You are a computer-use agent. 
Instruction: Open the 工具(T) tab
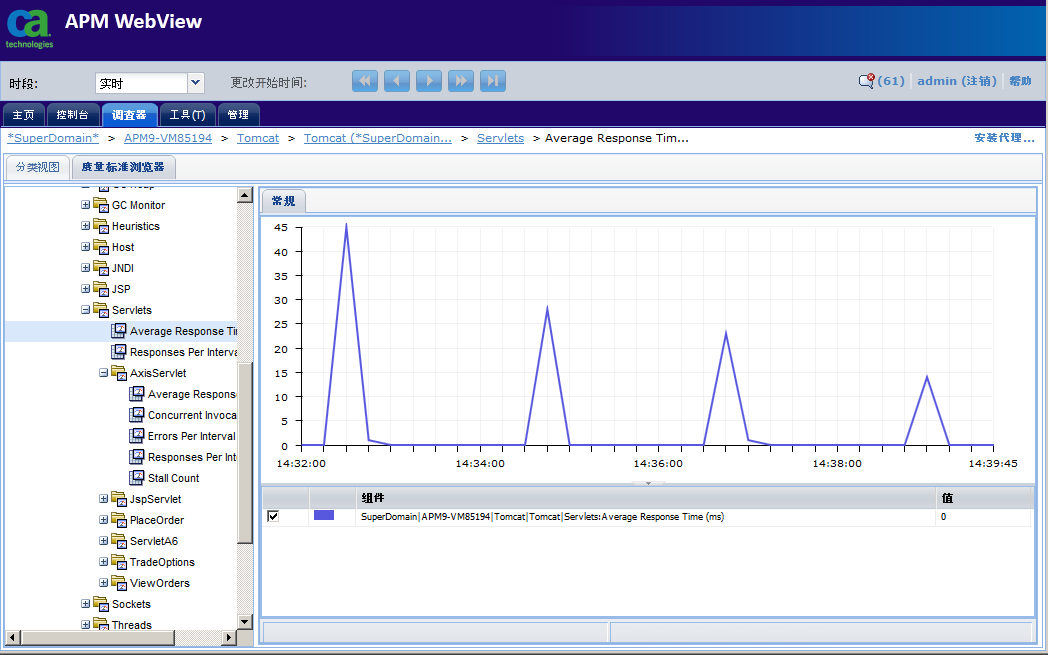click(x=187, y=115)
